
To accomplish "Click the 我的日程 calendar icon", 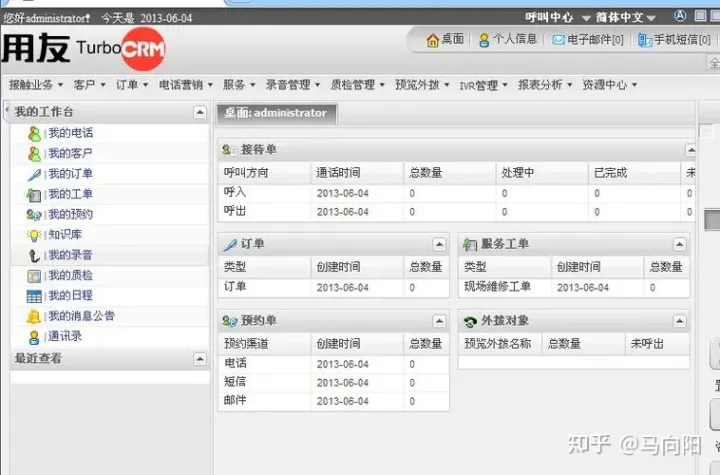I will coord(34,296).
